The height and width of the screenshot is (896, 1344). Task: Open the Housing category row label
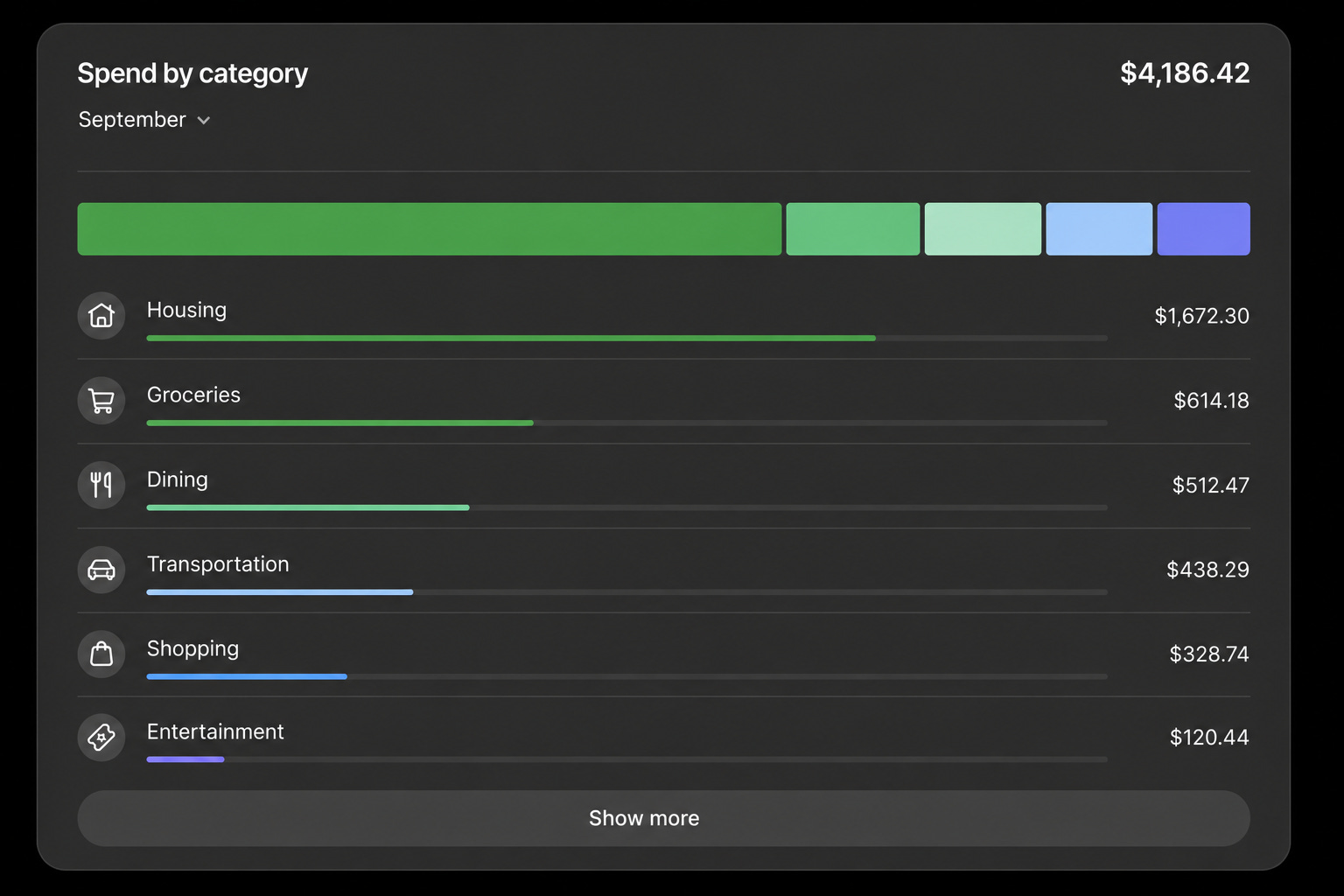(186, 311)
